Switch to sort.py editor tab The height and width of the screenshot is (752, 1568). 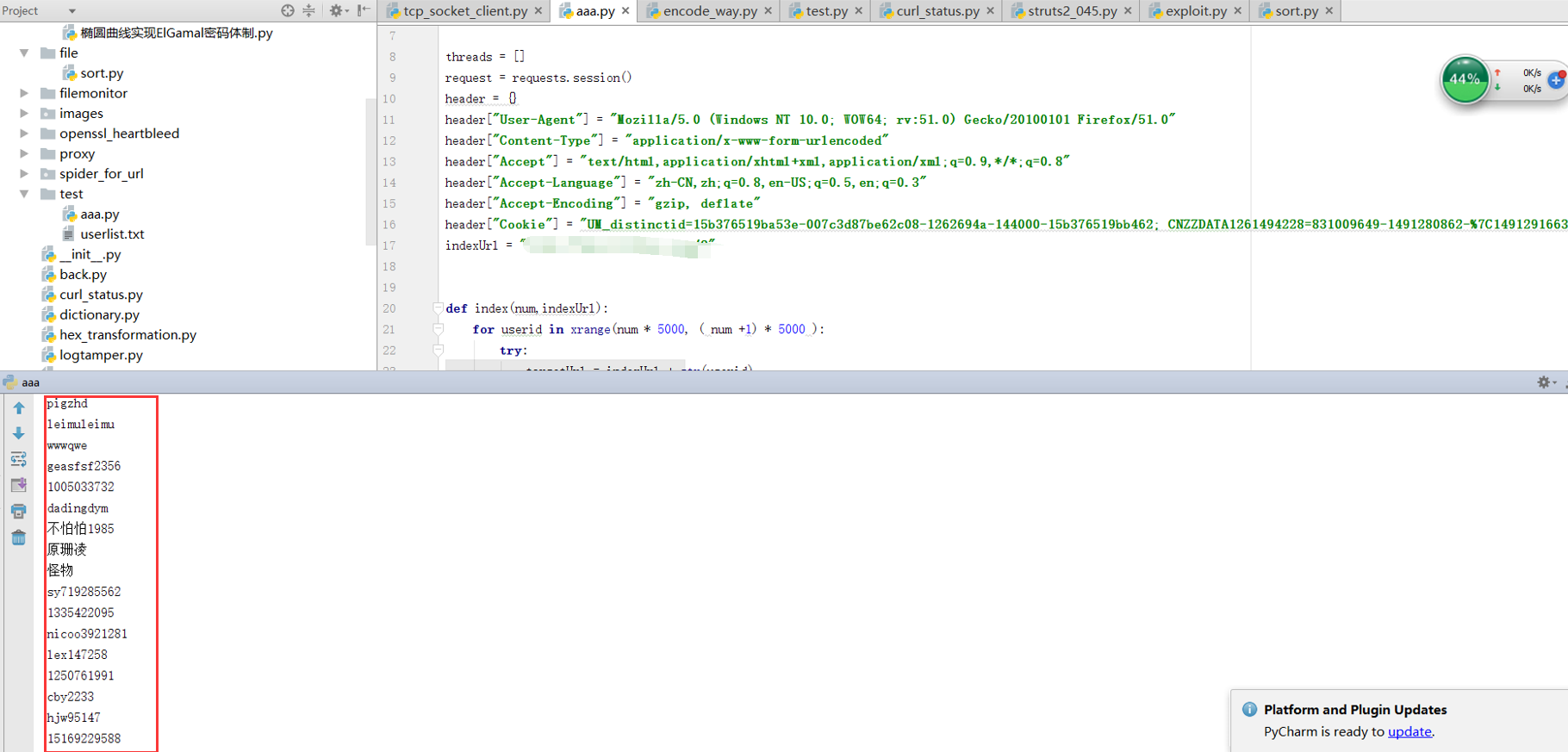[1297, 11]
